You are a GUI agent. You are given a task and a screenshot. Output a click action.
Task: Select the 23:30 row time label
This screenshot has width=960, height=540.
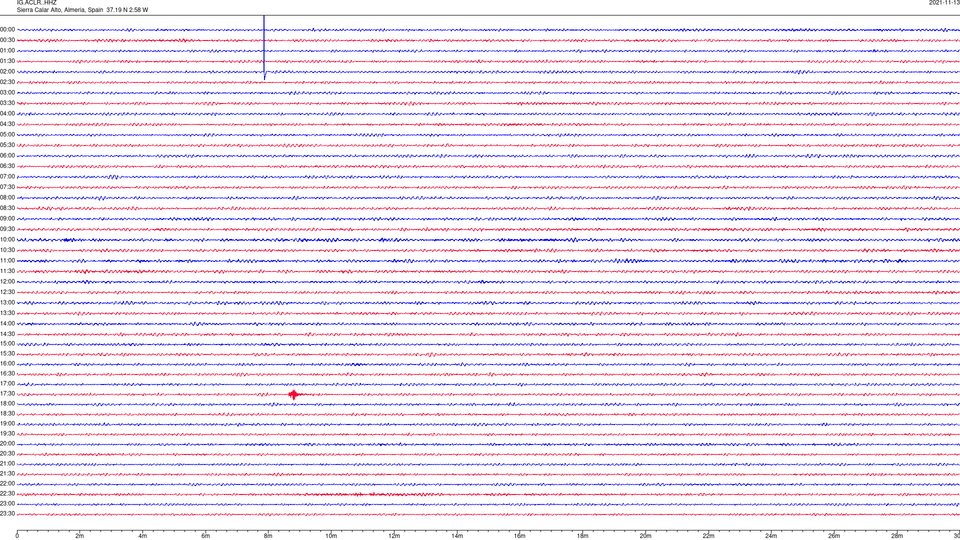click(x=7, y=513)
